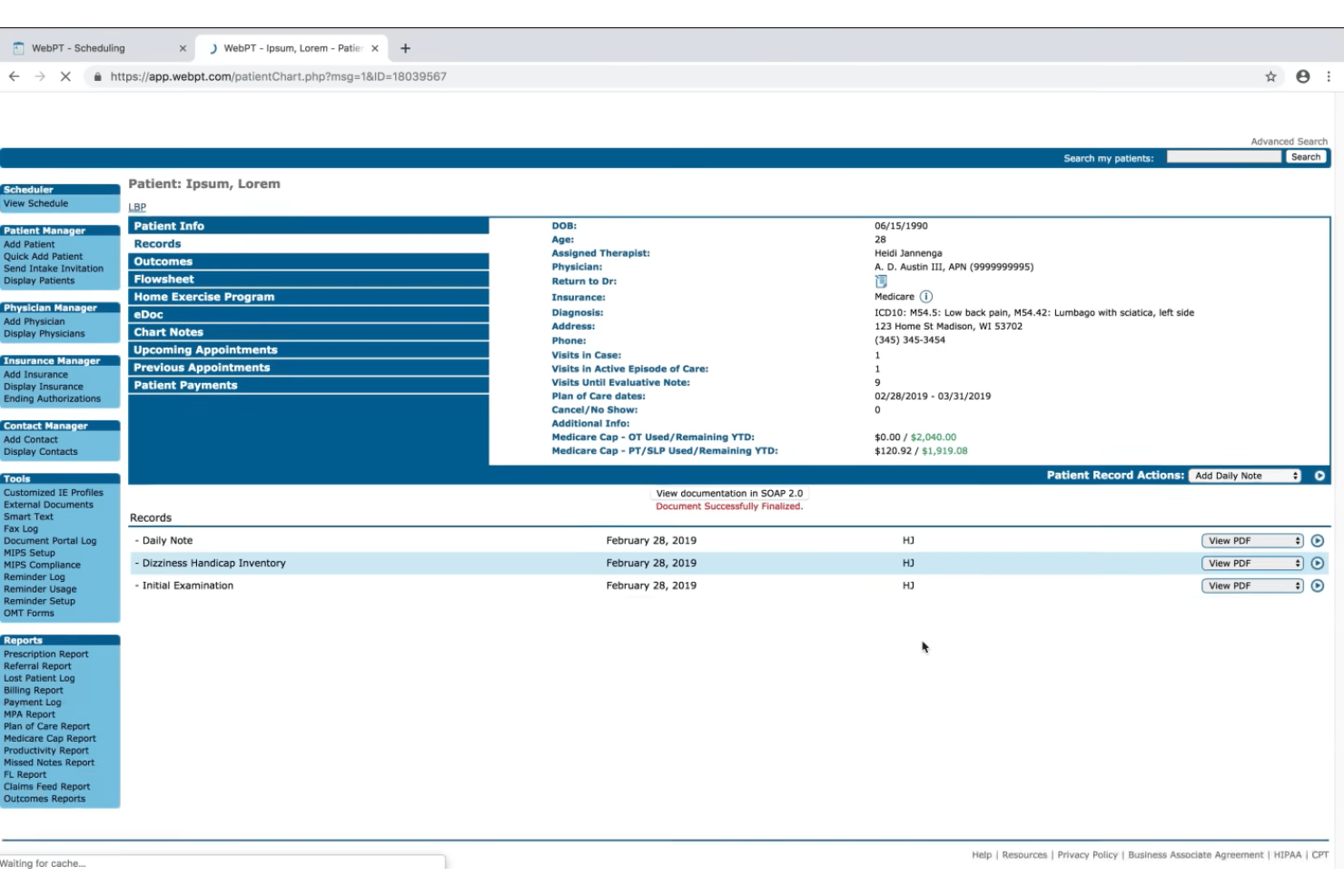Open the Initial Examination record
The width and height of the screenshot is (1344, 896).
click(187, 586)
